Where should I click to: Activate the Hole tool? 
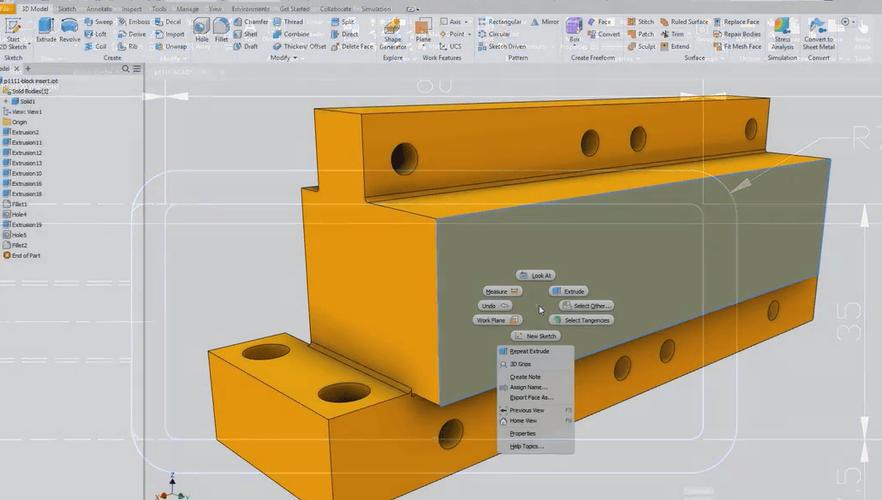[201, 30]
